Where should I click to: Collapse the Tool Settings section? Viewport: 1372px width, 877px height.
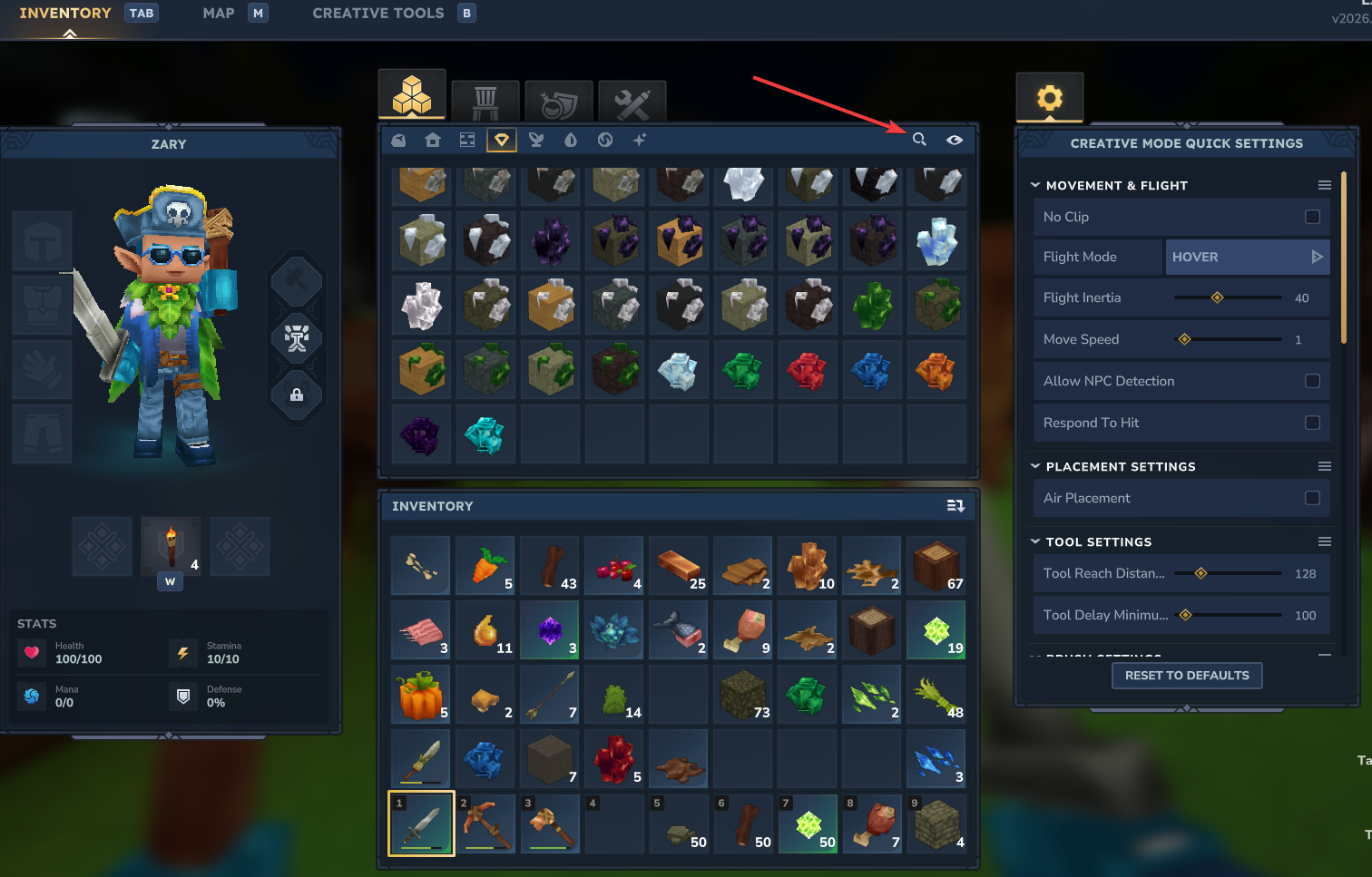pos(1035,541)
